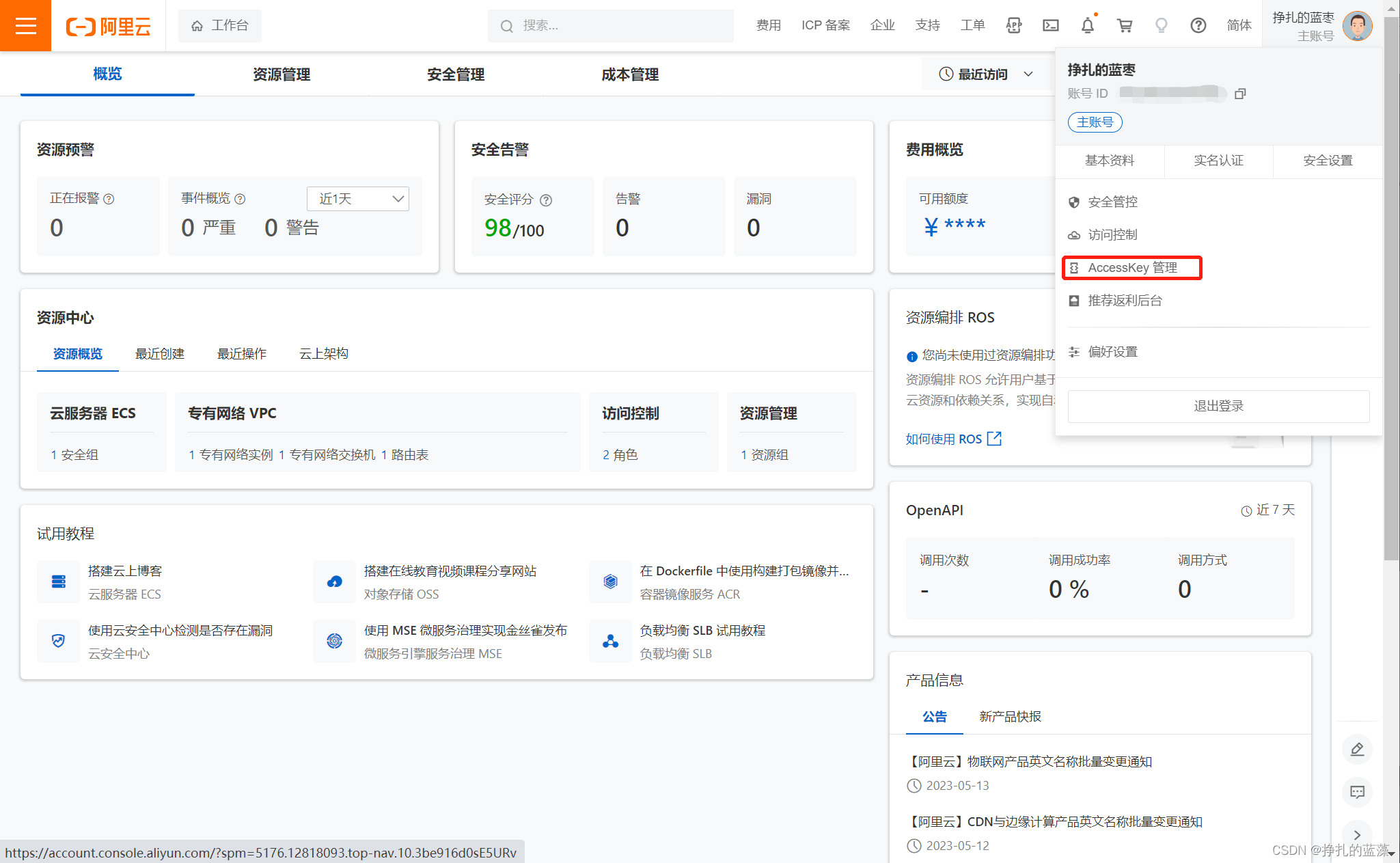Open the OSS cloud tutorial icon

(x=335, y=581)
